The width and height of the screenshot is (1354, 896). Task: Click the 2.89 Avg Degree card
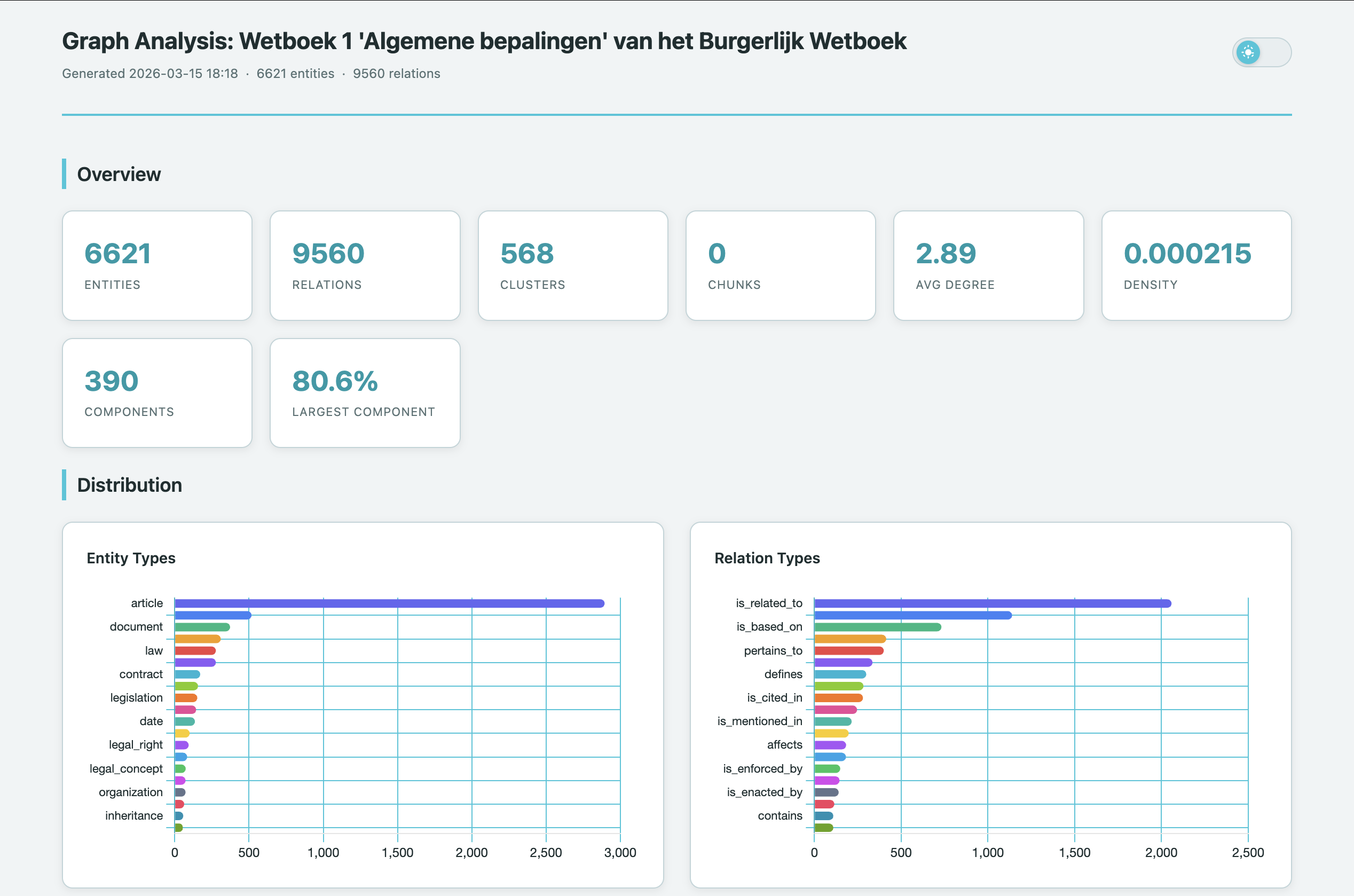click(988, 265)
